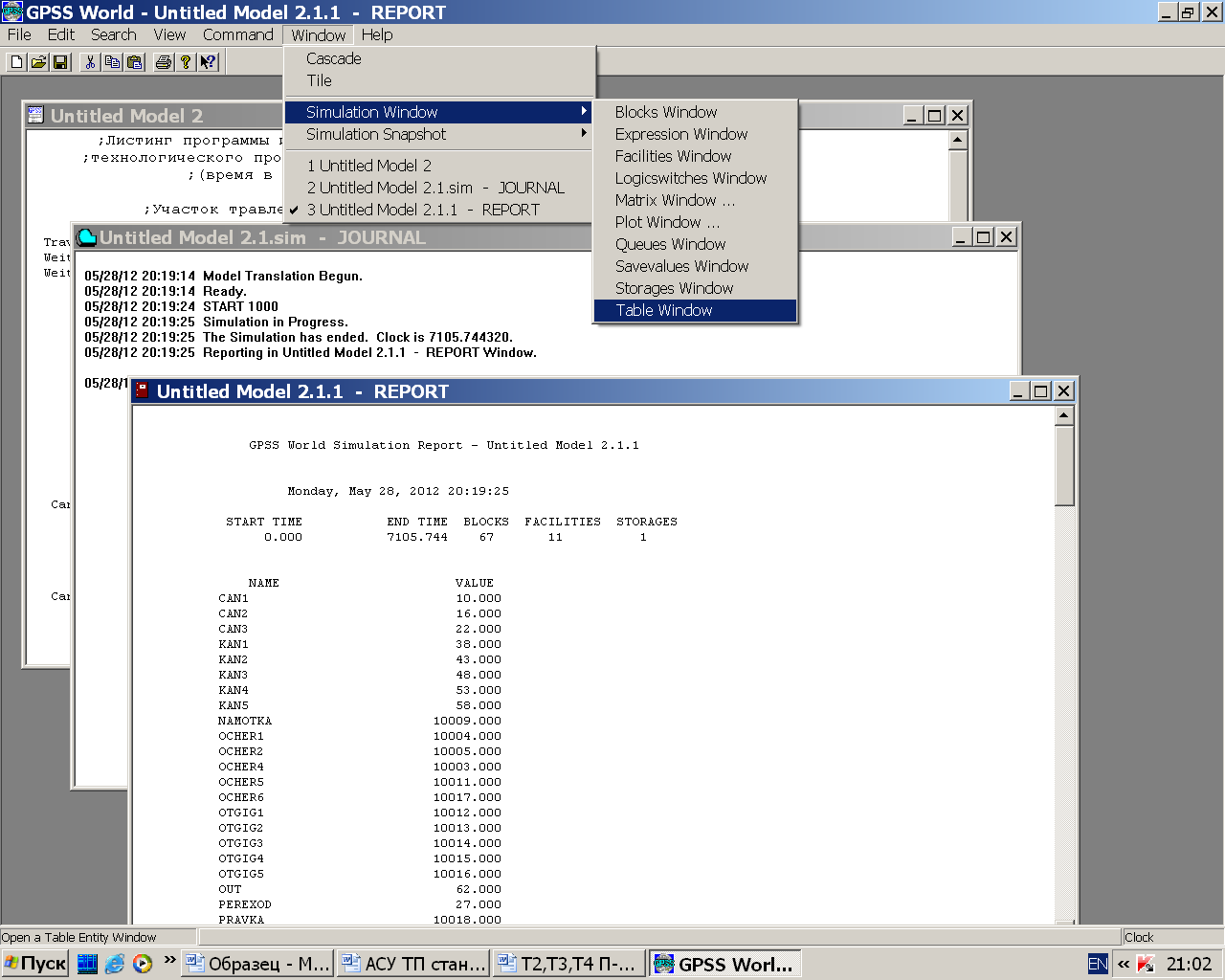The width and height of the screenshot is (1225, 980).
Task: Expand the Simulation Window submenu
Action: (x=439, y=112)
